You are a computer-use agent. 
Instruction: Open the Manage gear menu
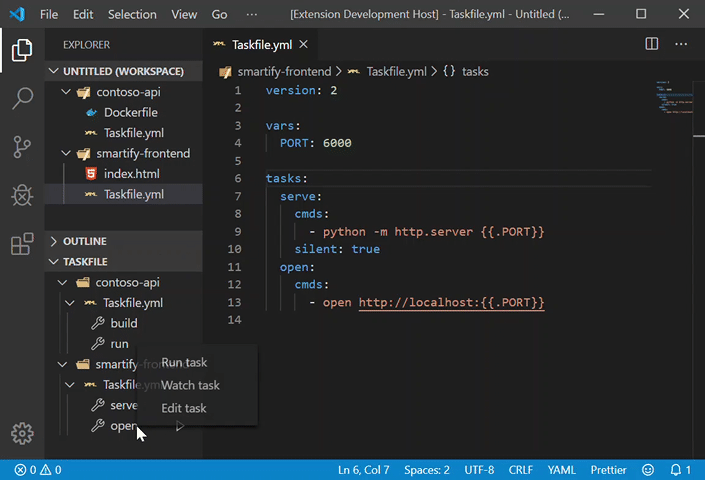click(x=22, y=433)
